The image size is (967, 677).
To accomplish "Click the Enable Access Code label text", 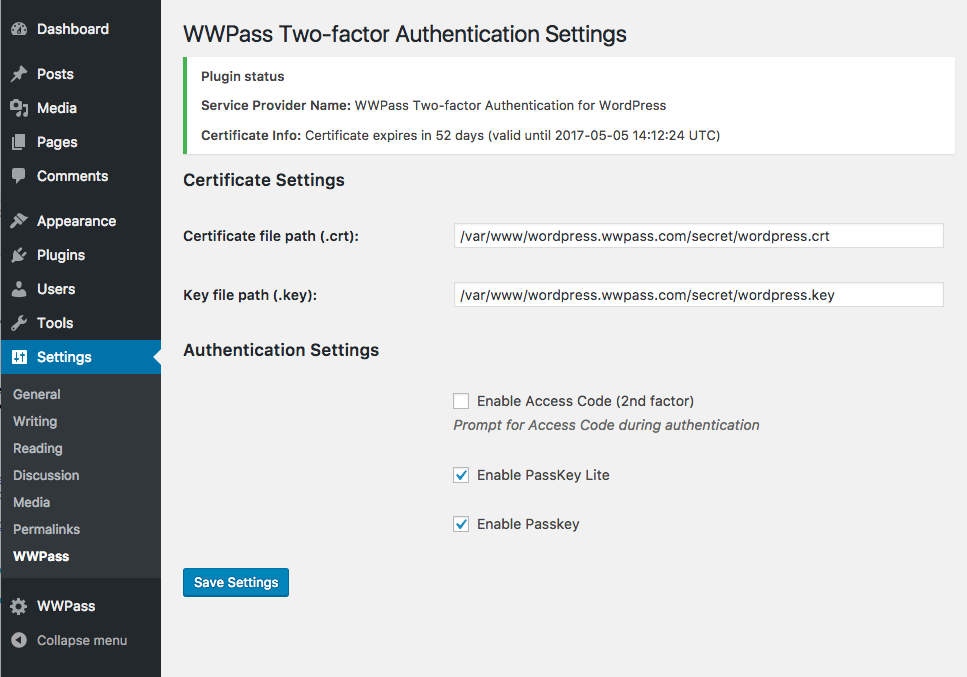I will click(585, 401).
